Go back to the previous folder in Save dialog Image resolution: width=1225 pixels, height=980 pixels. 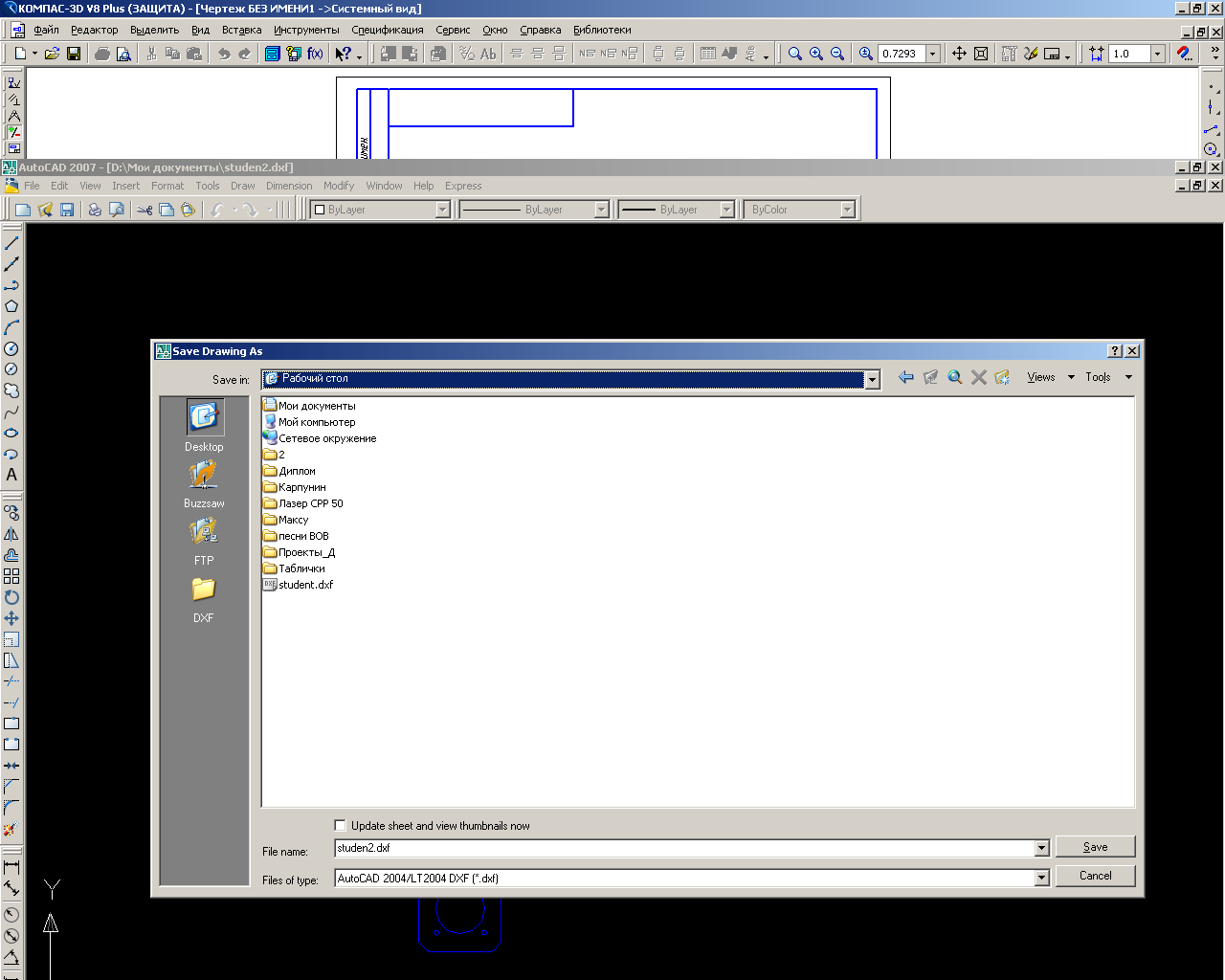pyautogui.click(x=905, y=377)
